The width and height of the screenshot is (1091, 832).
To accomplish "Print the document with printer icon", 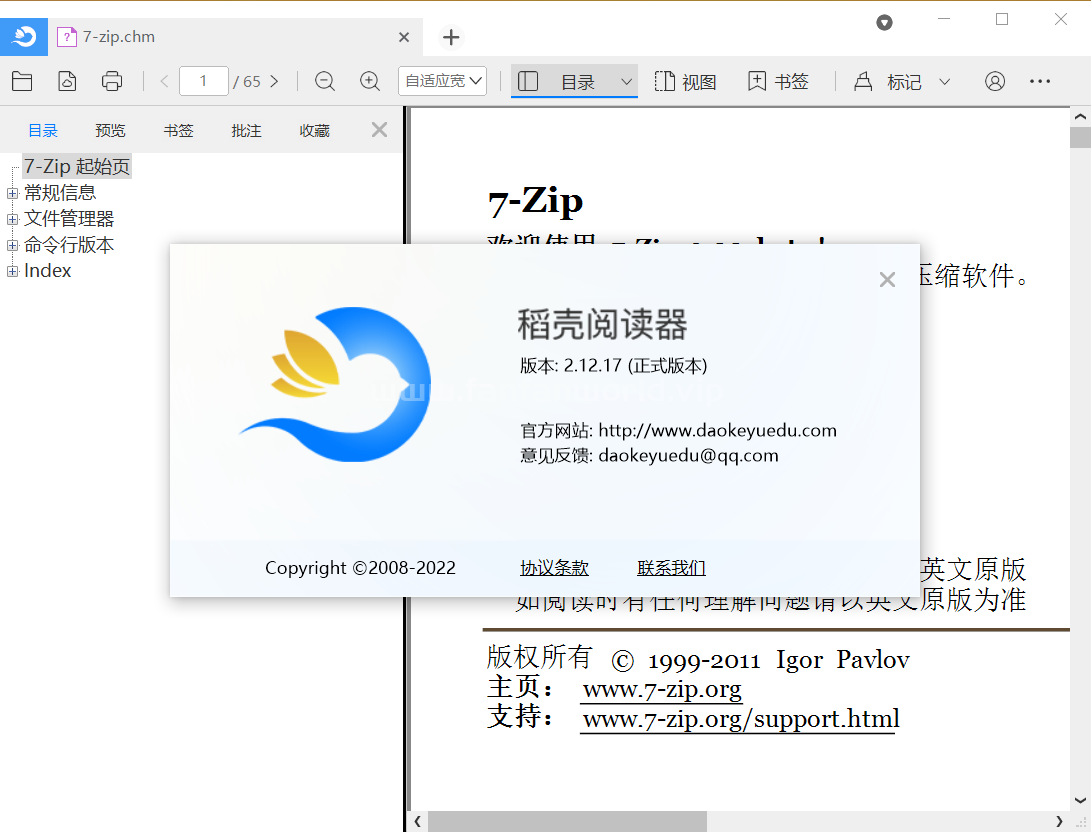I will (111, 81).
